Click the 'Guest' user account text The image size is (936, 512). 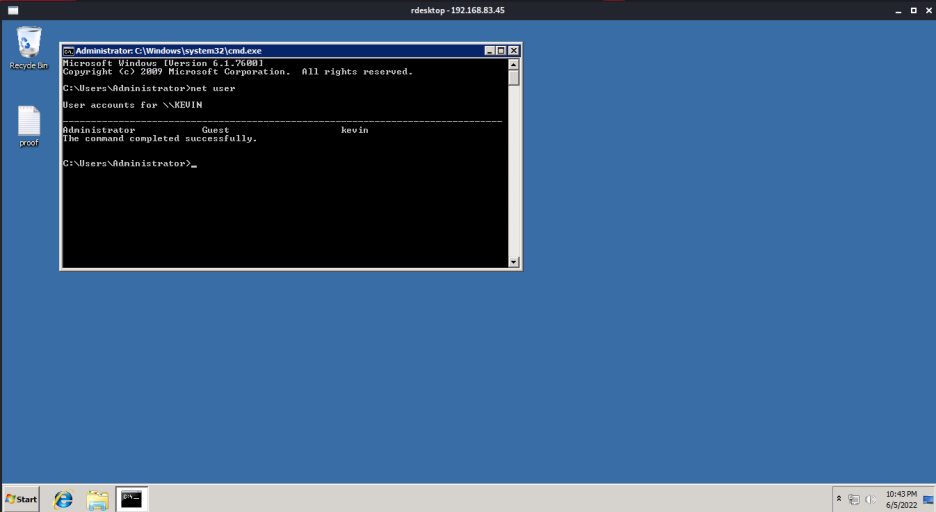click(x=215, y=129)
